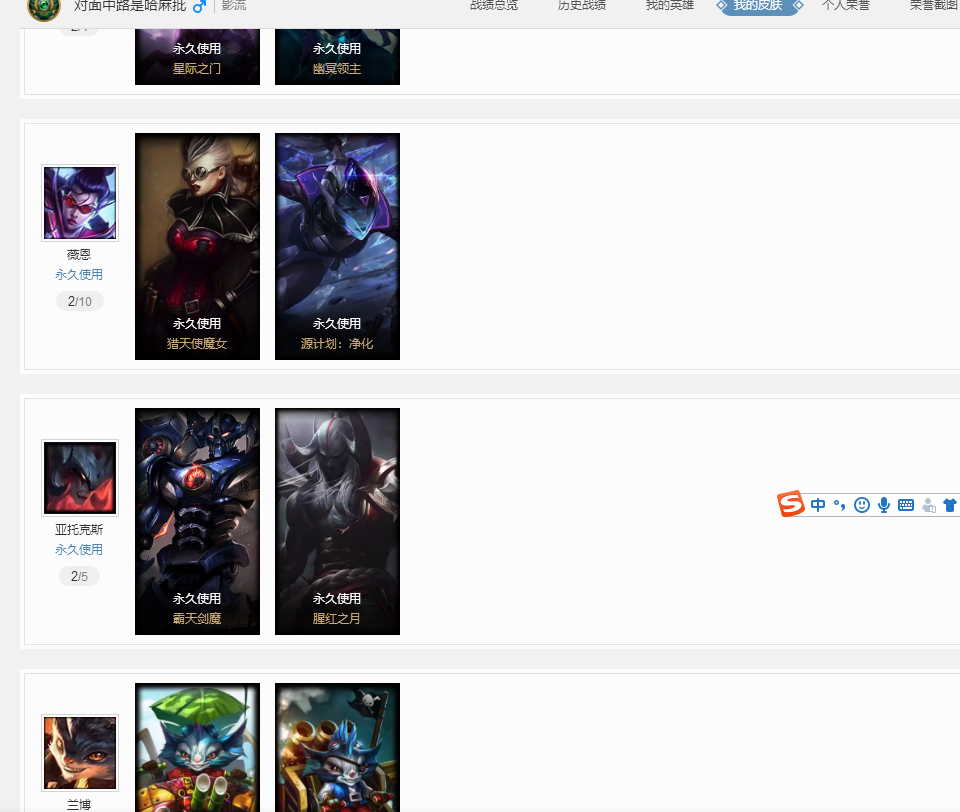
Task: Open the 我的英雄 tab
Action: point(670,6)
